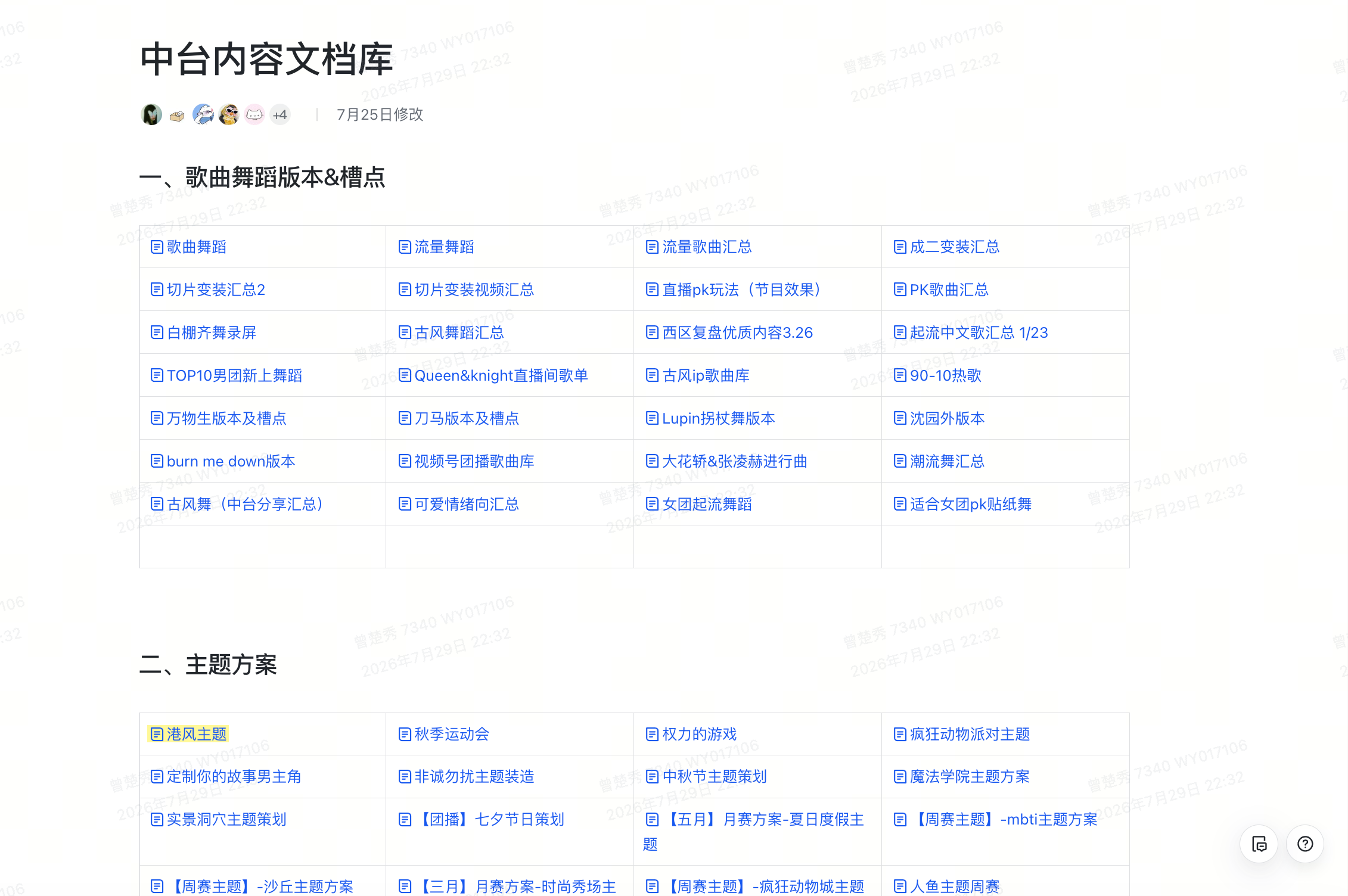Open 秋季运动会 document
Viewport: 1348px width, 896px height.
point(444,734)
